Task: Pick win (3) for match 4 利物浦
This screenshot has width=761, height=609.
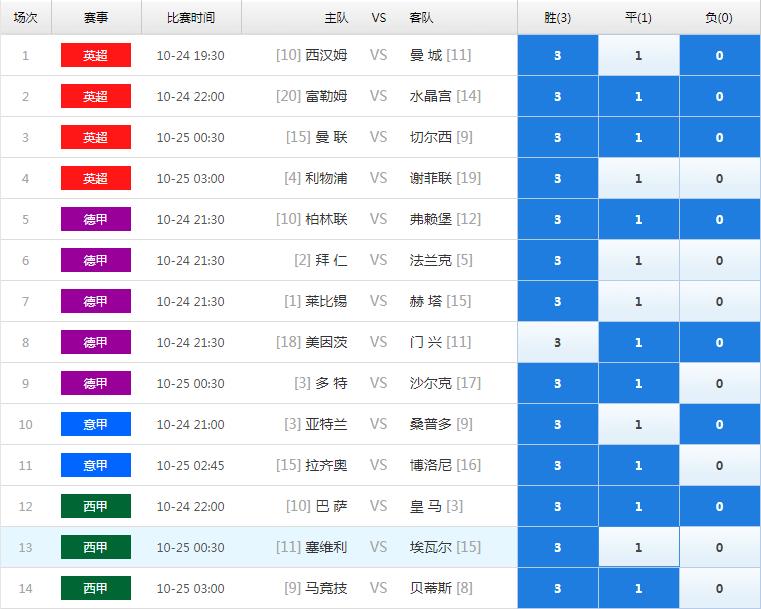Action: pos(558,178)
